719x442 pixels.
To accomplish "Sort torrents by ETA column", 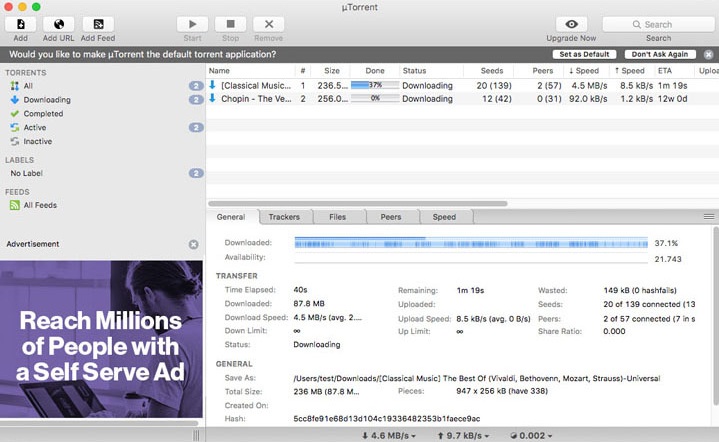I will pyautogui.click(x=674, y=71).
